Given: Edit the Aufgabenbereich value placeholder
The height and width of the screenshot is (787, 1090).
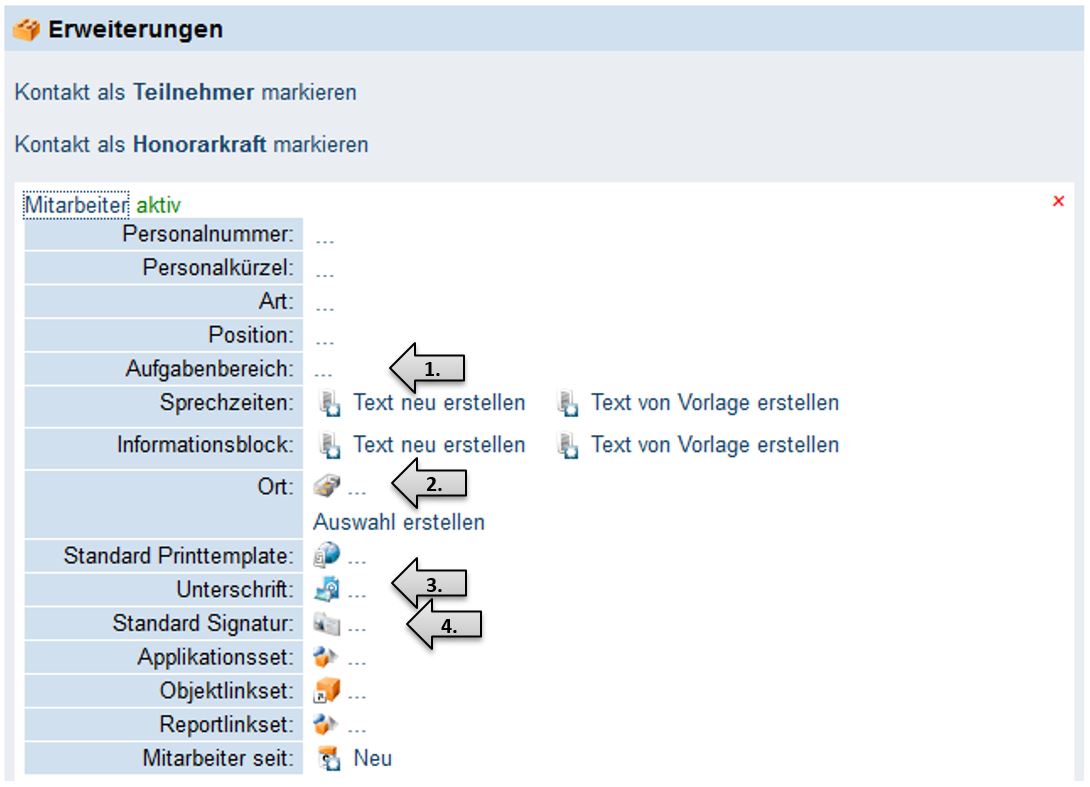Looking at the screenshot, I should tap(324, 370).
